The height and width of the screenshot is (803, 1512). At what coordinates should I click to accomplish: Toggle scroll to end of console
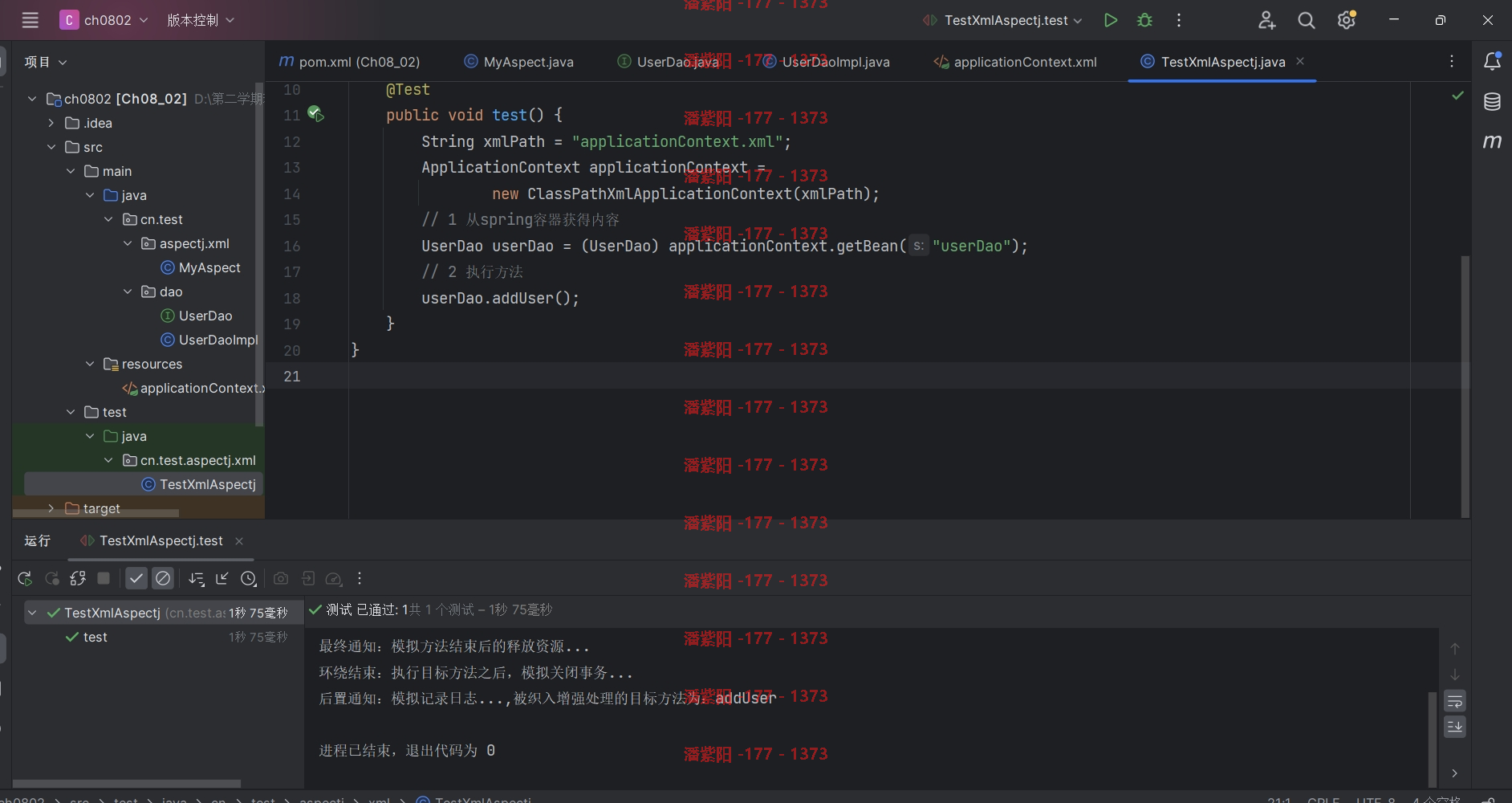[x=1455, y=727]
